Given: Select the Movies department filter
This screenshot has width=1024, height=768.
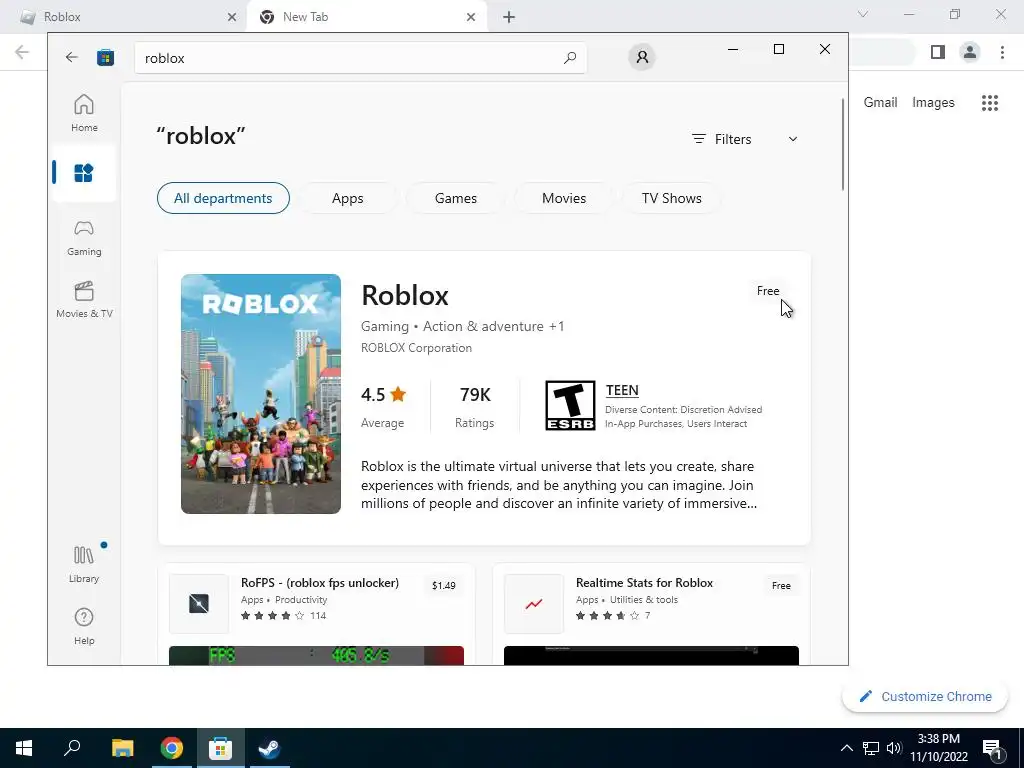Looking at the screenshot, I should coord(564,198).
